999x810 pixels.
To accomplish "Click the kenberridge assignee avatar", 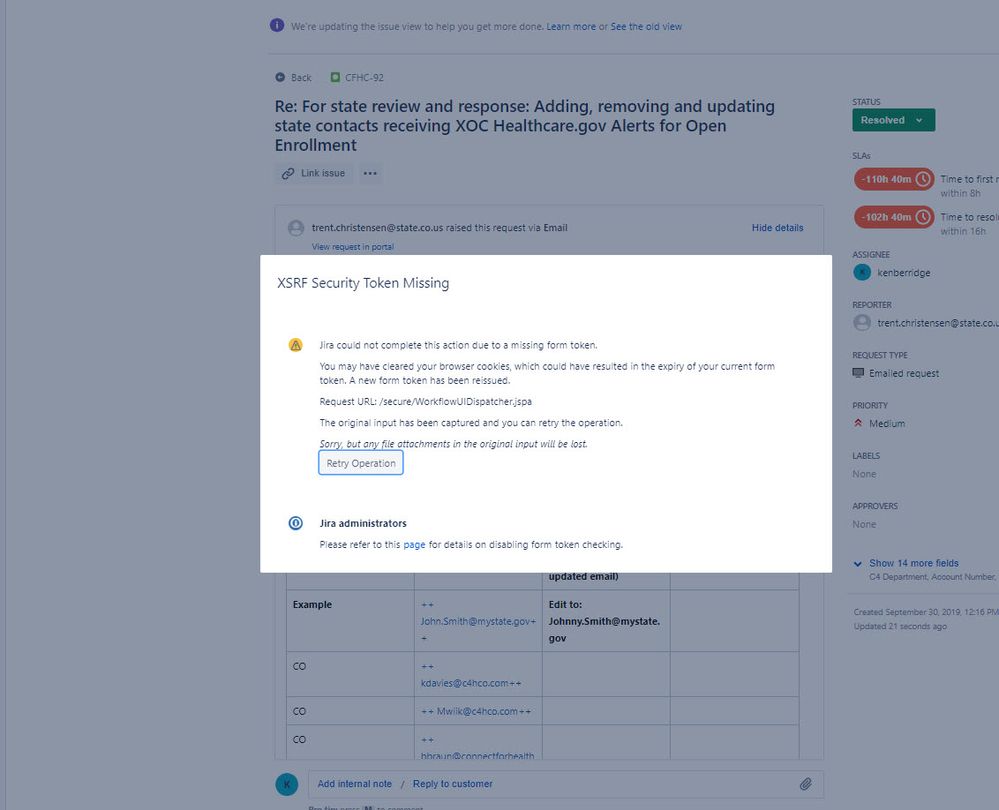I will 862,273.
